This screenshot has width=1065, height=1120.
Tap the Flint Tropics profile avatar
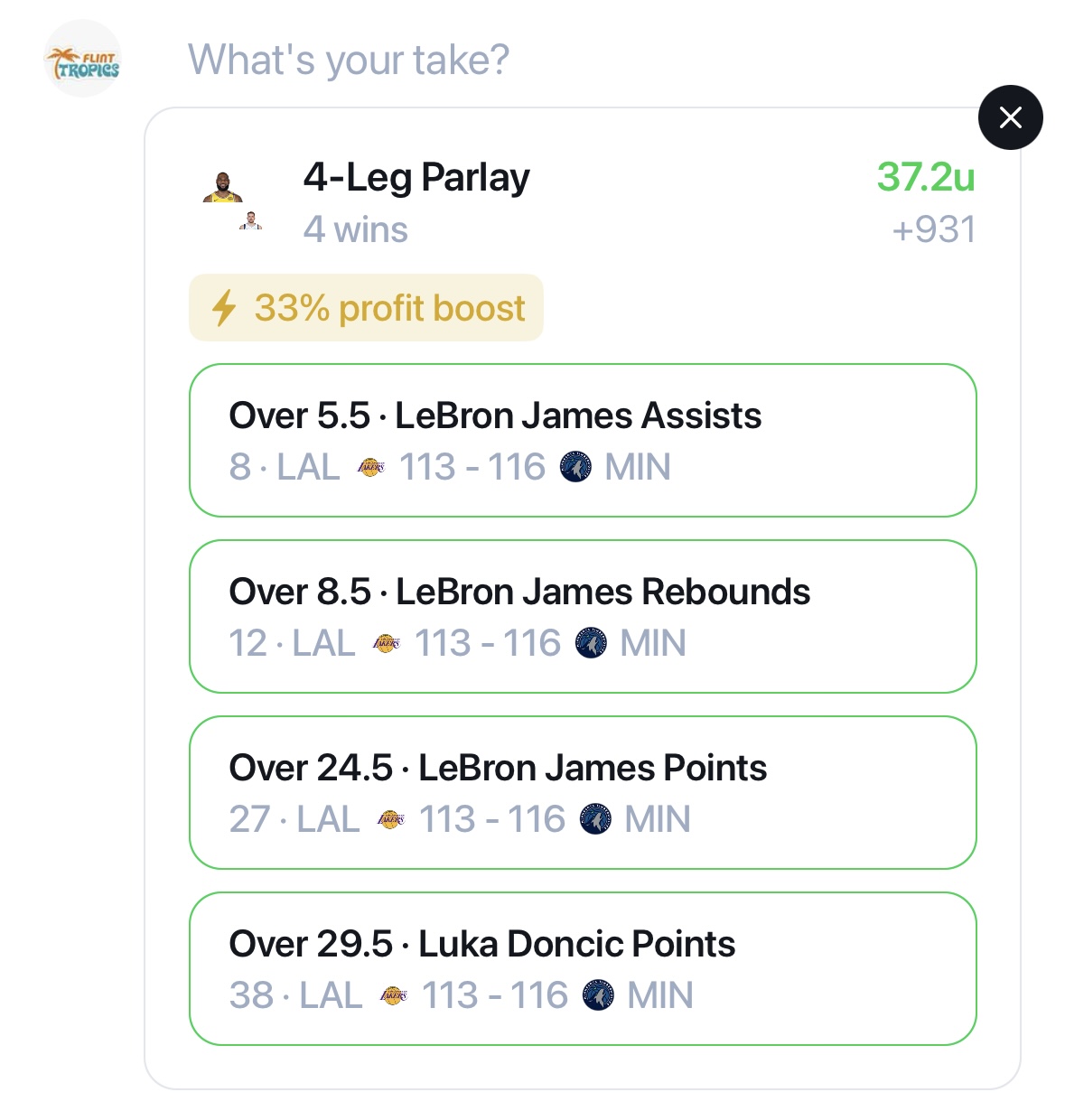click(82, 60)
